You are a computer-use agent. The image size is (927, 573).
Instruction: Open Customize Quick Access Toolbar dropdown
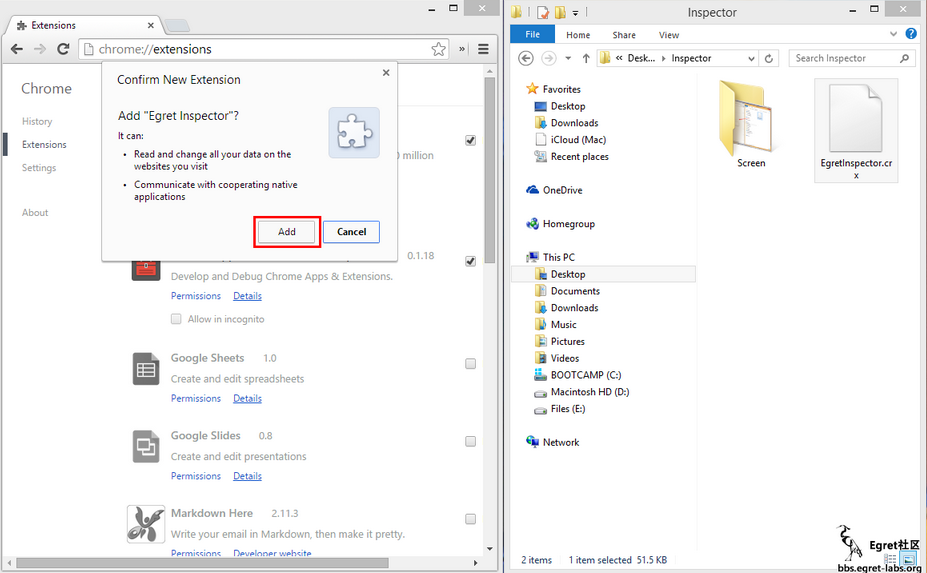pyautogui.click(x=575, y=12)
